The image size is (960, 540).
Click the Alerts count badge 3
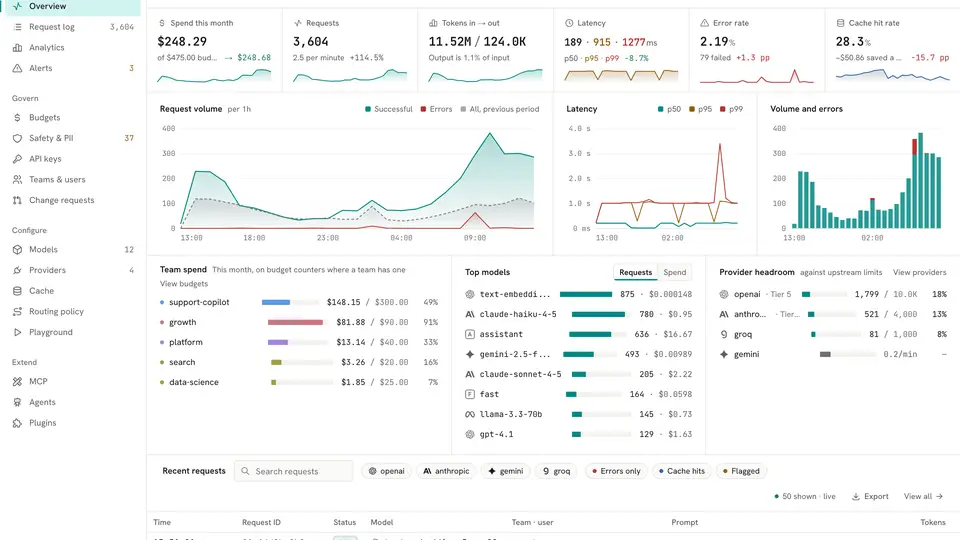pyautogui.click(x=131, y=68)
